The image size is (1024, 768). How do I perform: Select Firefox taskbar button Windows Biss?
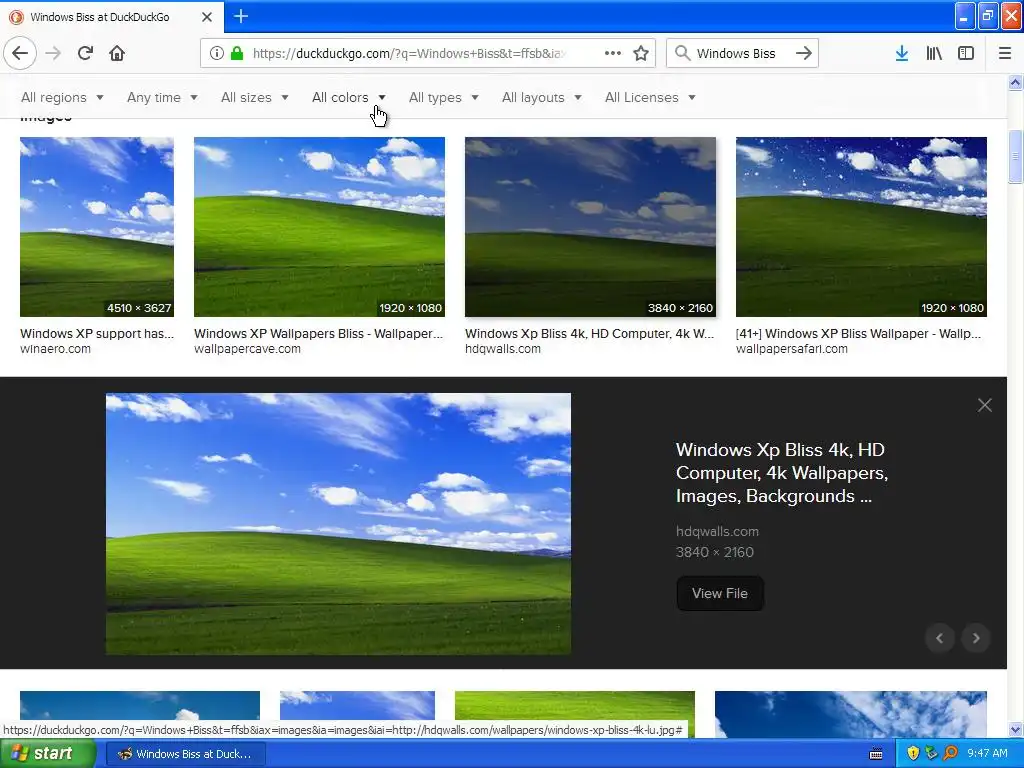pos(185,754)
